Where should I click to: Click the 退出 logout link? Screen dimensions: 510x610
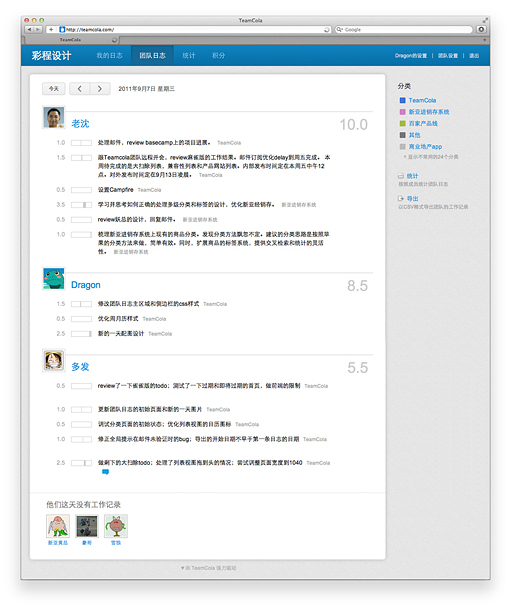474,56
